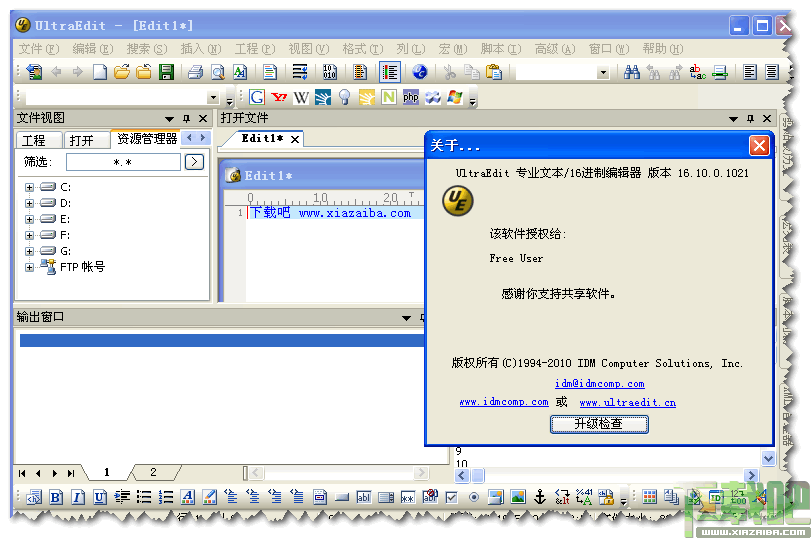This screenshot has width=811, height=538.
Task: Click the font color 'A' icon in the HTML toolbar
Action: tap(188, 497)
